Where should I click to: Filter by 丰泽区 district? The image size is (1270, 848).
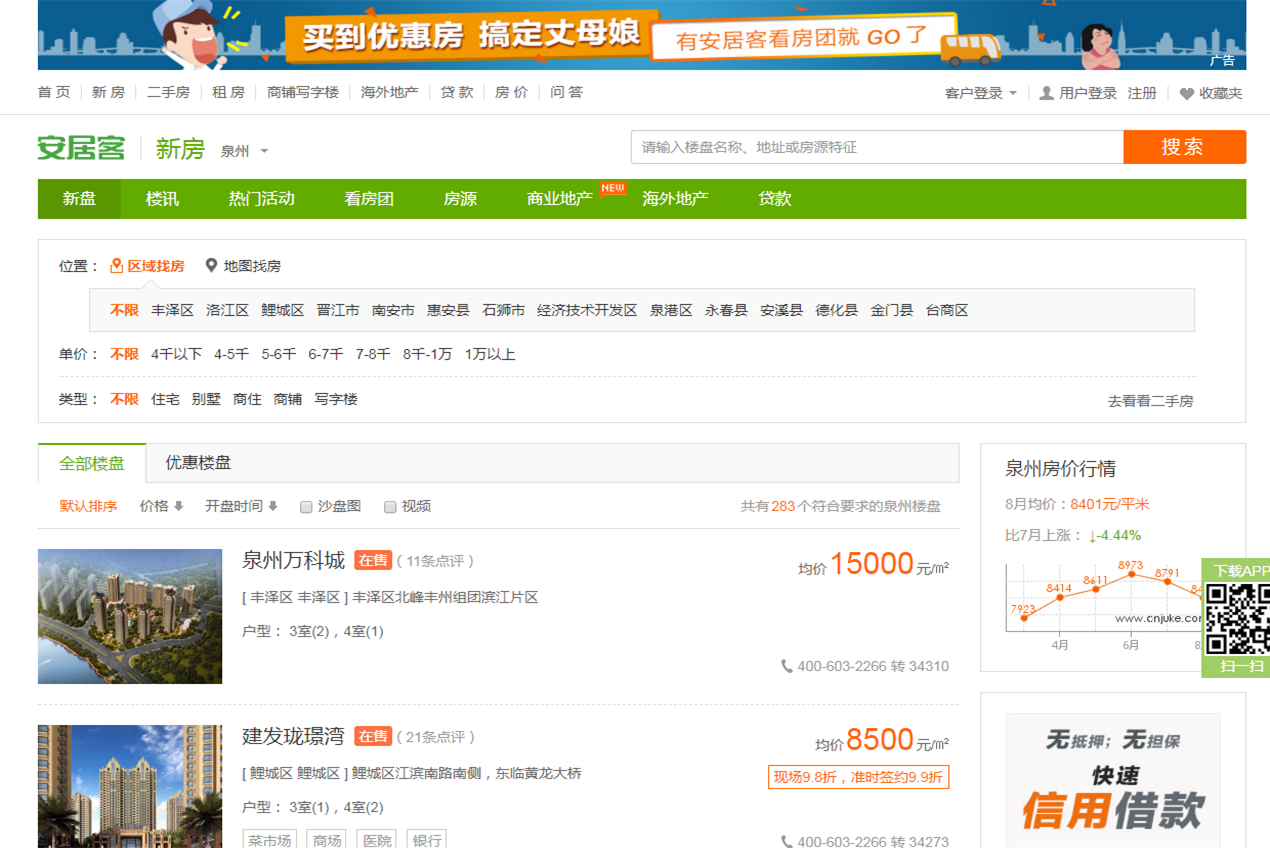172,310
